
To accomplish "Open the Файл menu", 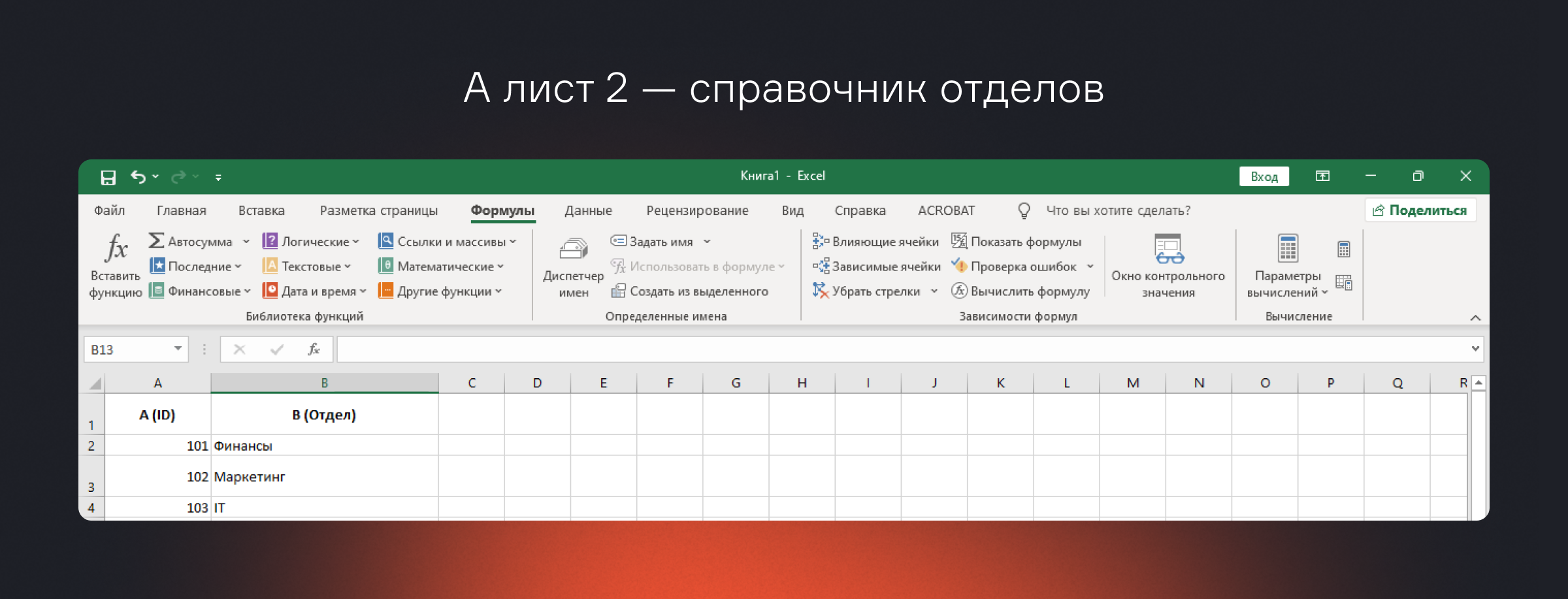I will click(x=109, y=210).
